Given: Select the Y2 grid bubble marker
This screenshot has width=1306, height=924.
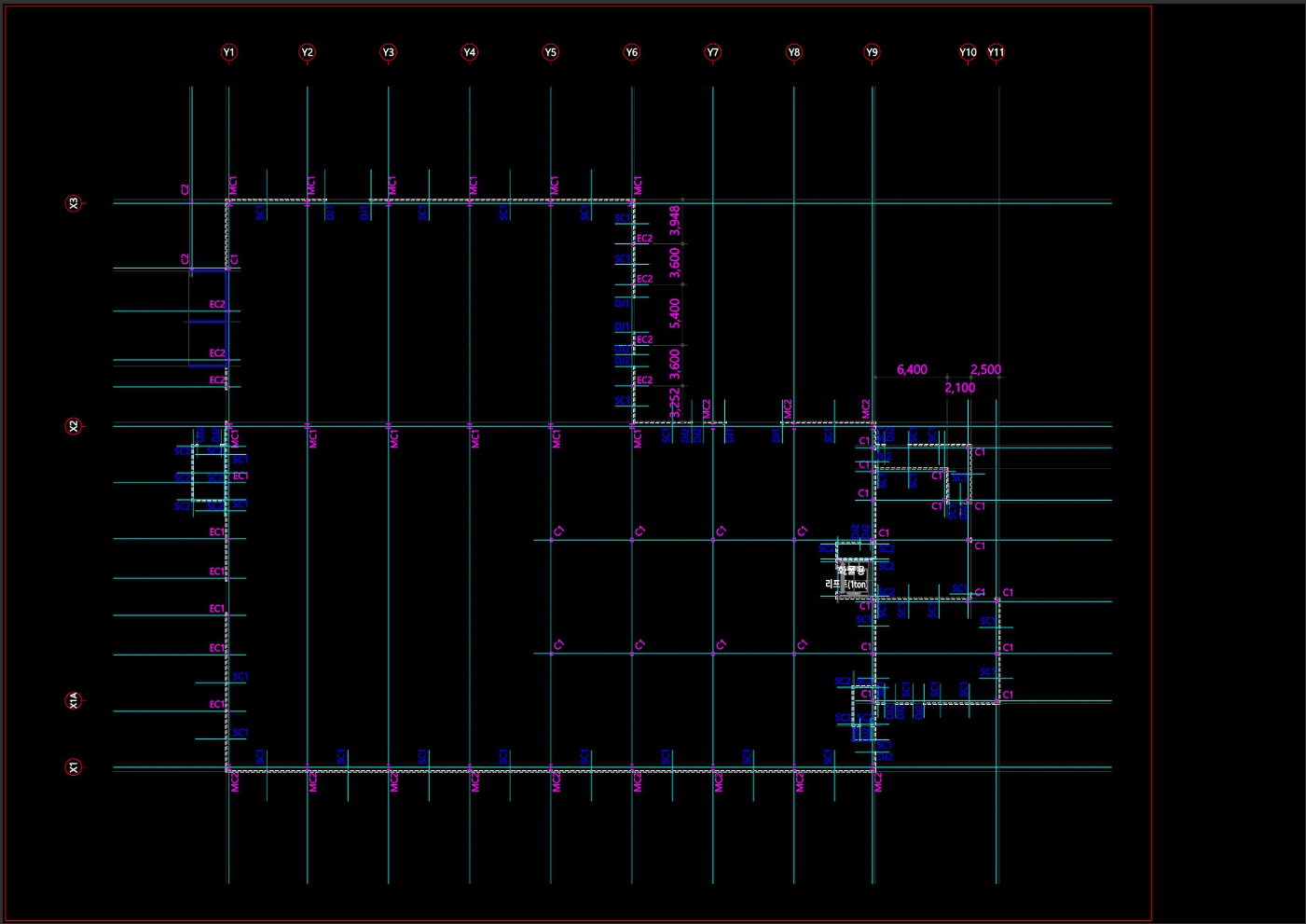Looking at the screenshot, I should tap(308, 52).
